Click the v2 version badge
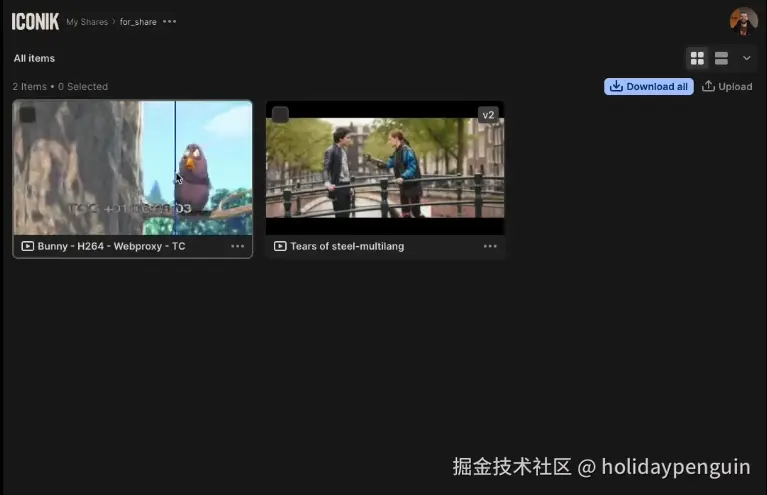 pyautogui.click(x=488, y=115)
